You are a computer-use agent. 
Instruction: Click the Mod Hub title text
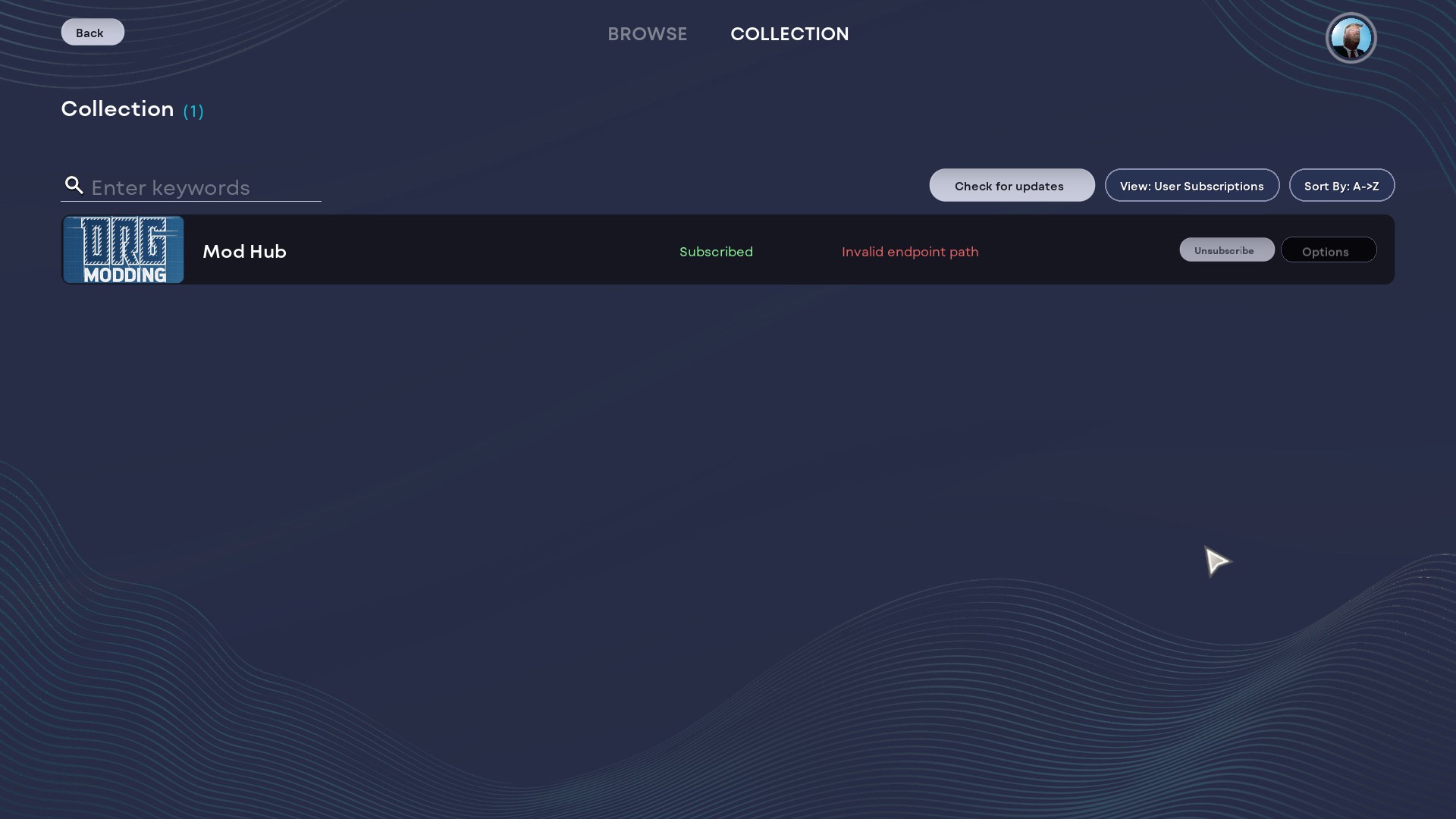pos(244,251)
